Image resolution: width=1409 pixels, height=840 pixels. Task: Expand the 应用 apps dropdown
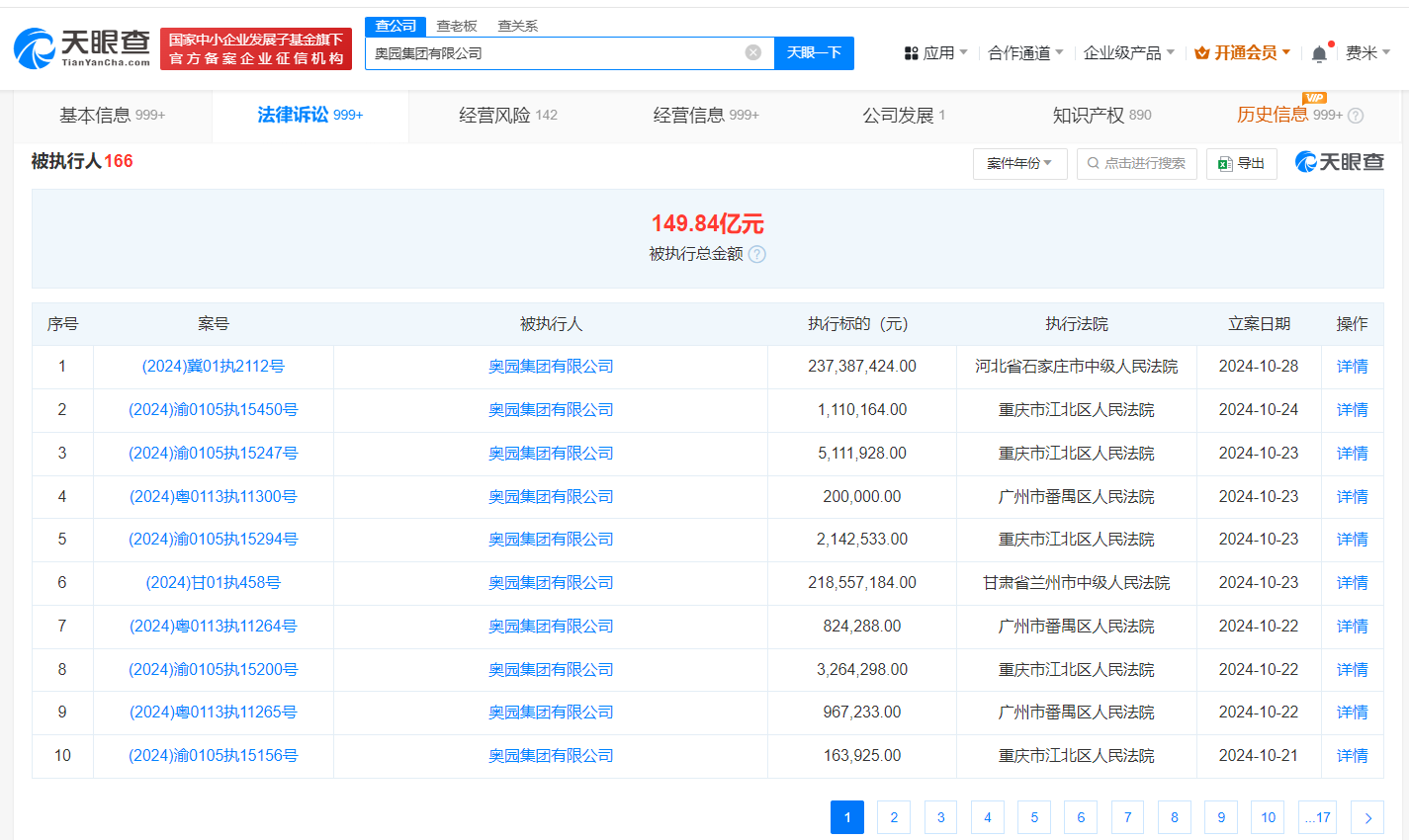pos(935,52)
